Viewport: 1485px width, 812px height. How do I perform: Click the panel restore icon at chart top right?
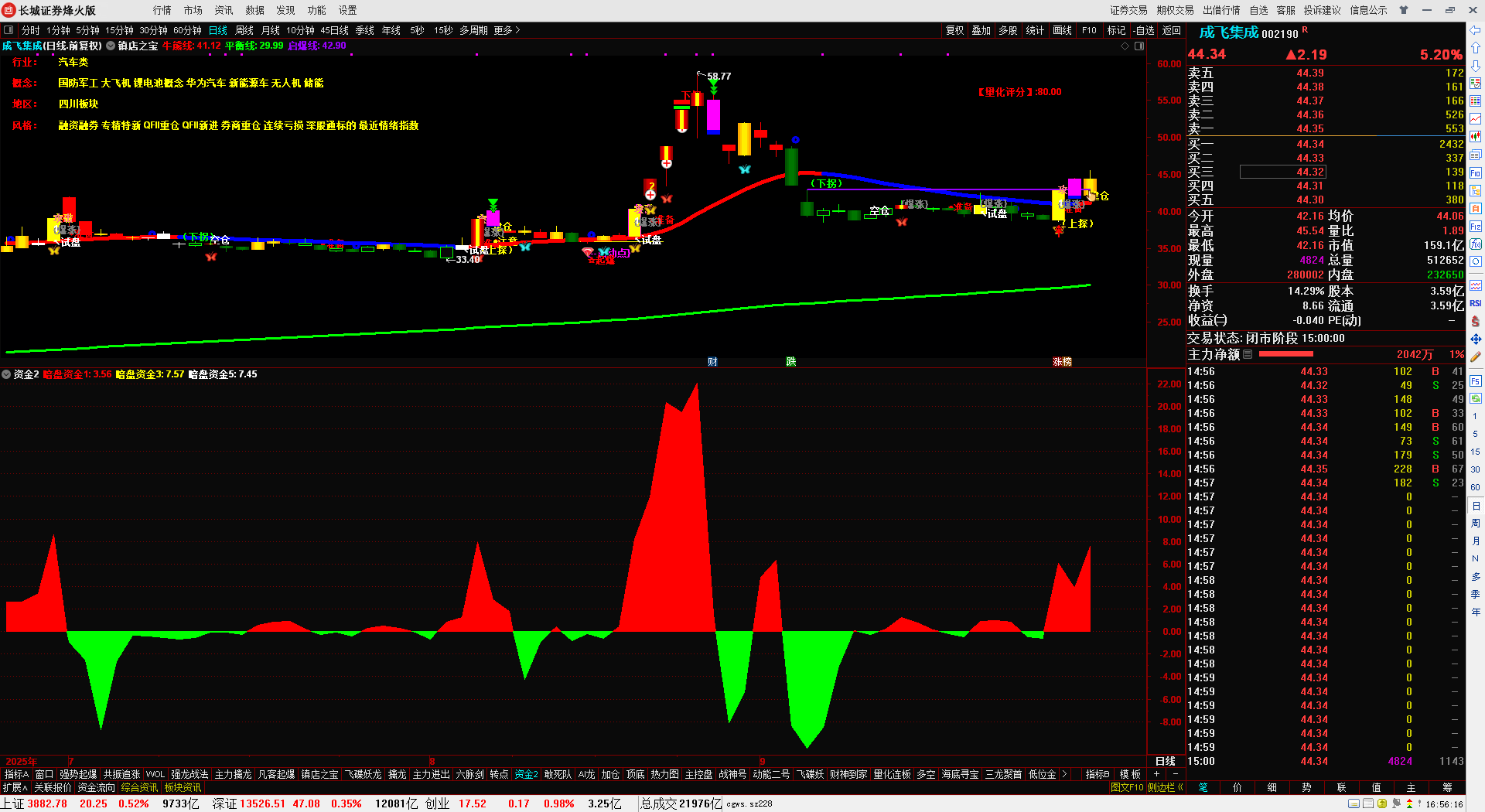coord(1139,46)
